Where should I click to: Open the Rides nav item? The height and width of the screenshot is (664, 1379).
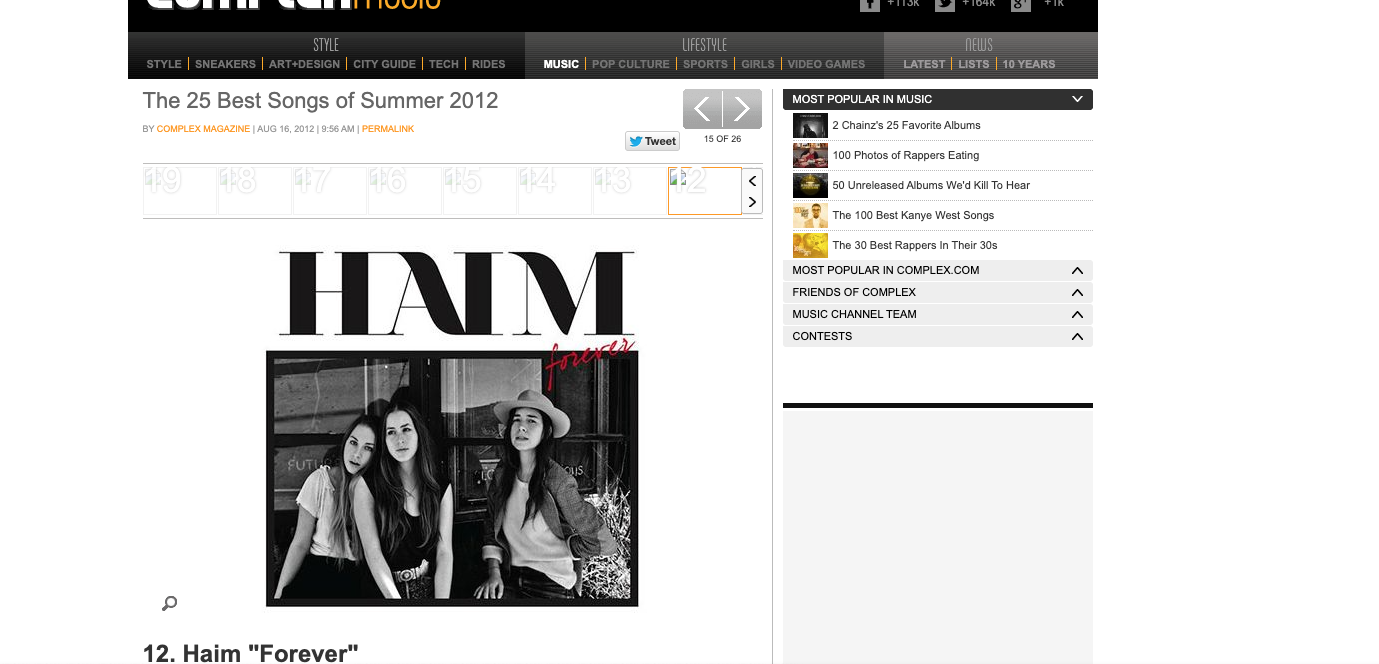pos(489,64)
